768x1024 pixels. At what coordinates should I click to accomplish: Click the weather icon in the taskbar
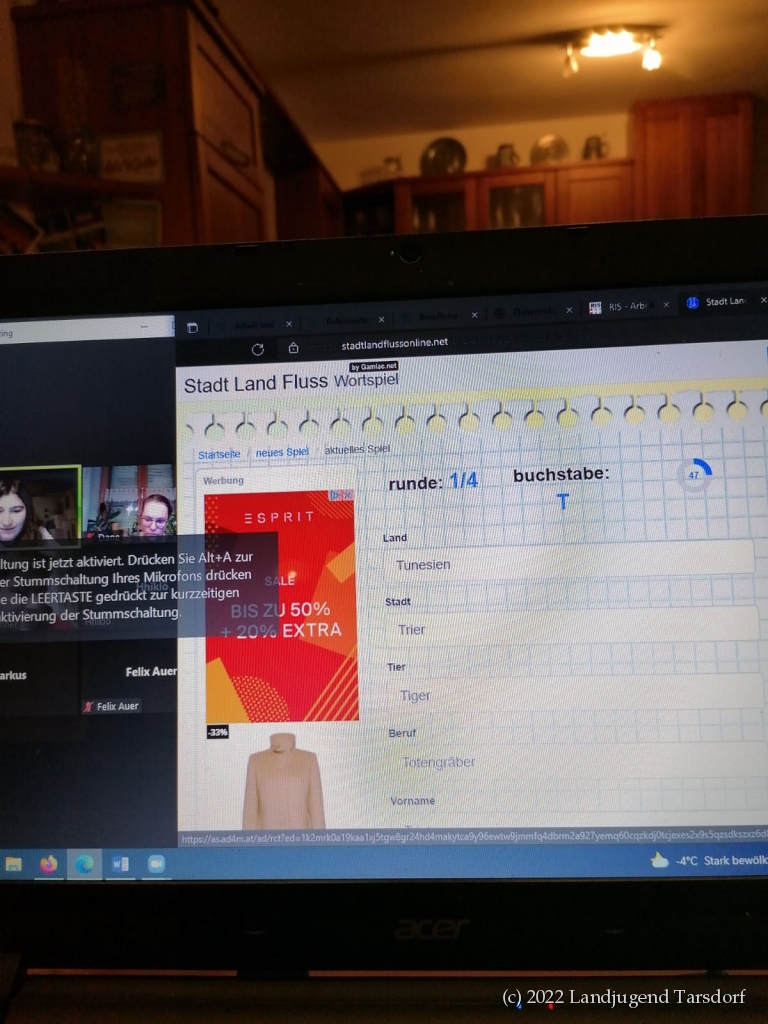660,861
